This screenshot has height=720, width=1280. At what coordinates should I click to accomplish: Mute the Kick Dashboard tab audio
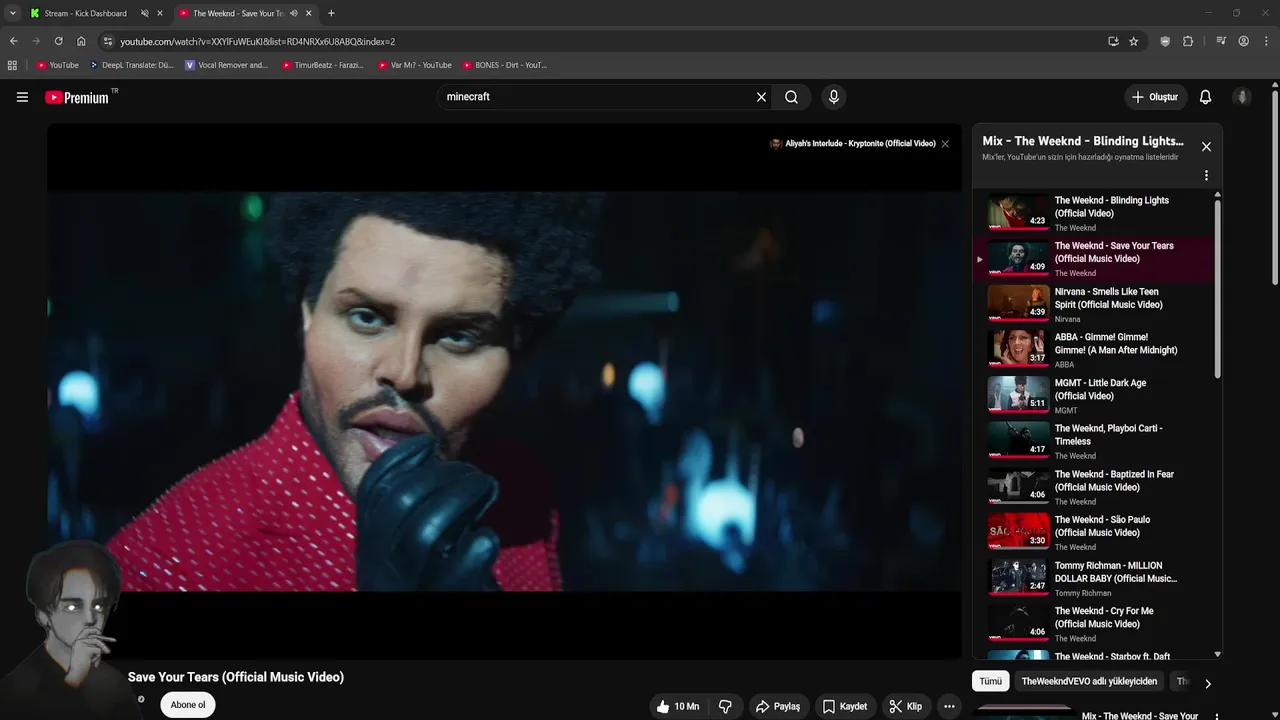(145, 13)
